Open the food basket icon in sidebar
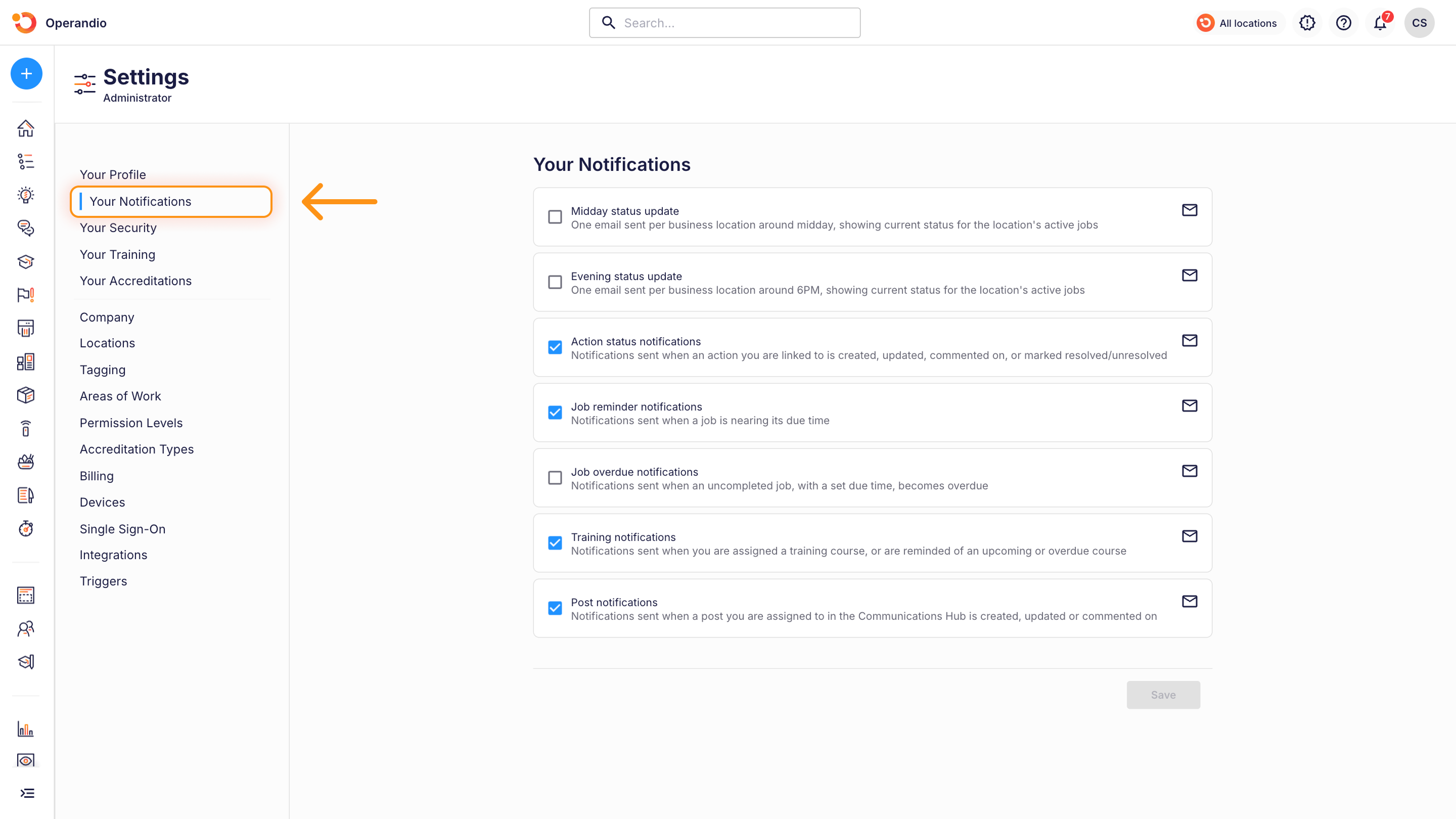The image size is (1456, 819). tap(26, 462)
